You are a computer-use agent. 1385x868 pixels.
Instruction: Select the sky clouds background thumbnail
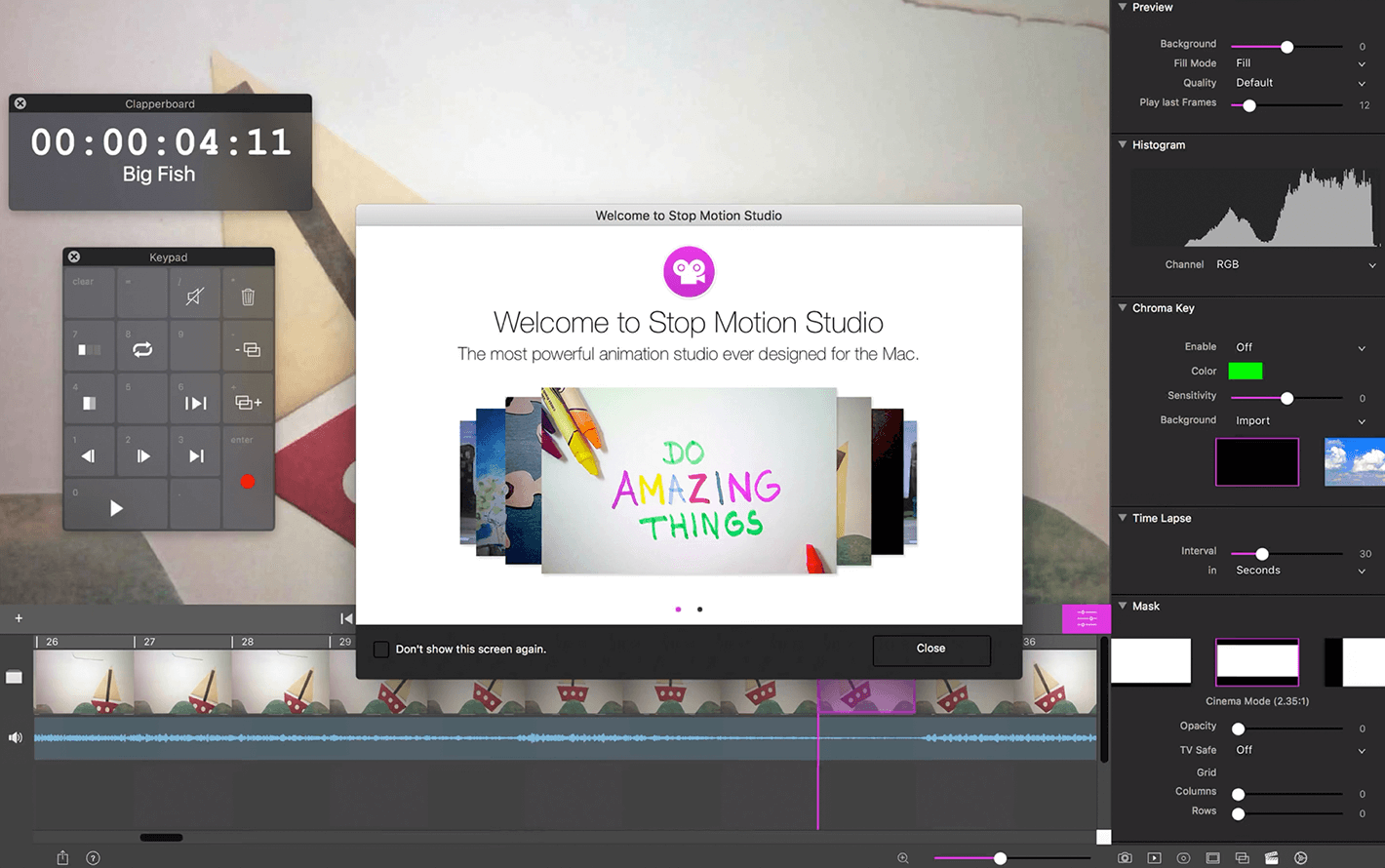[1355, 461]
